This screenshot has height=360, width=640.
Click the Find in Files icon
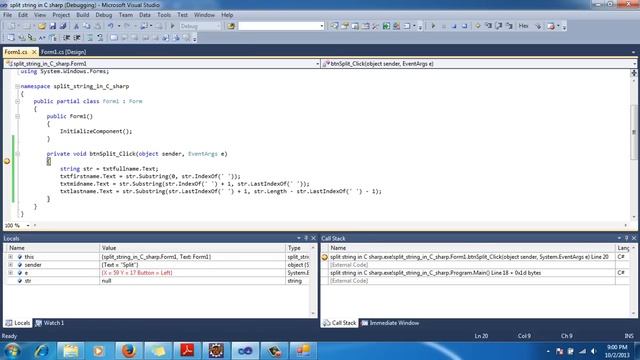[231, 26]
